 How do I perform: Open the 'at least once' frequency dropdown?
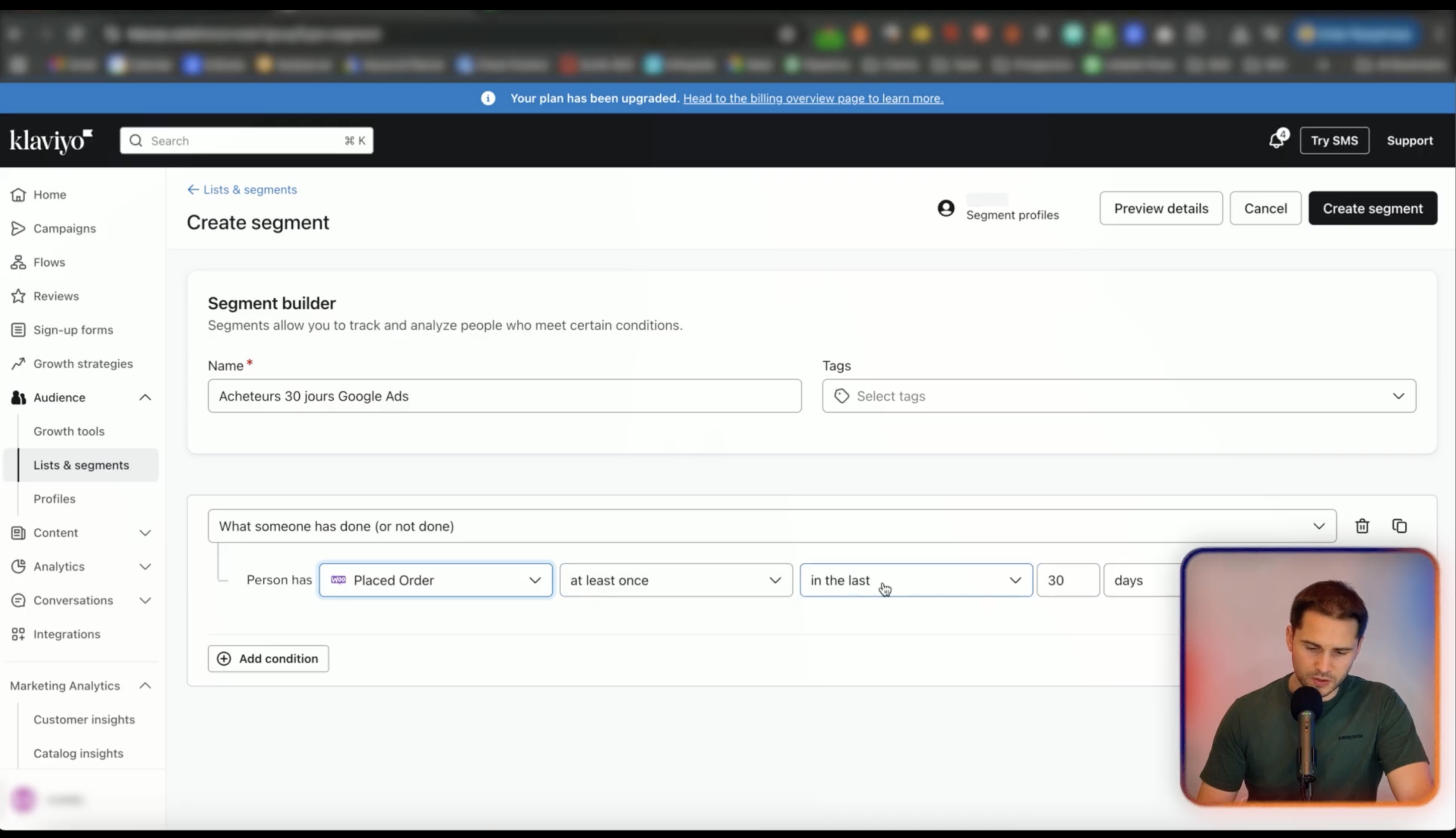click(676, 580)
